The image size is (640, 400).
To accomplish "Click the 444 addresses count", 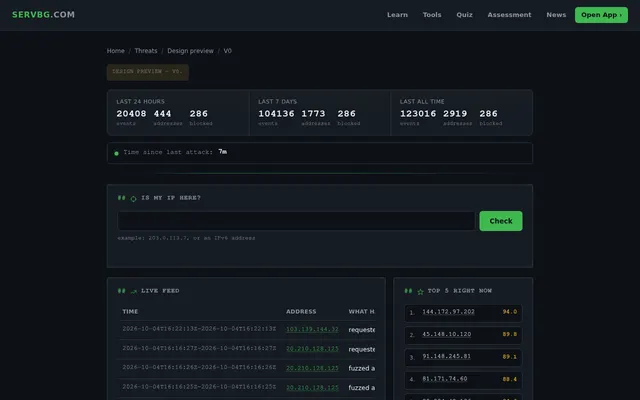I will coord(162,114).
